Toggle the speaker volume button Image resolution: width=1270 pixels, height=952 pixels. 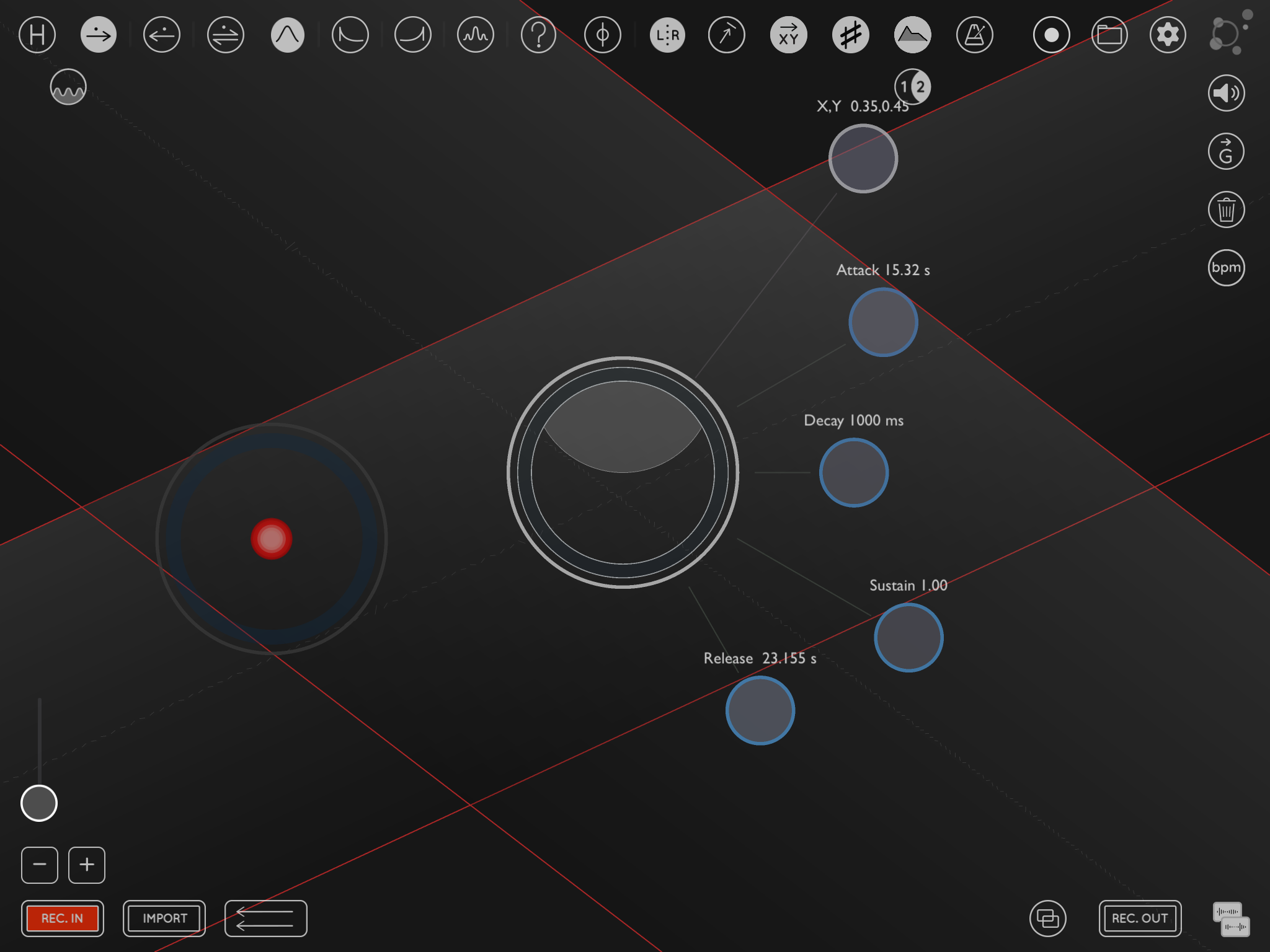tap(1226, 93)
